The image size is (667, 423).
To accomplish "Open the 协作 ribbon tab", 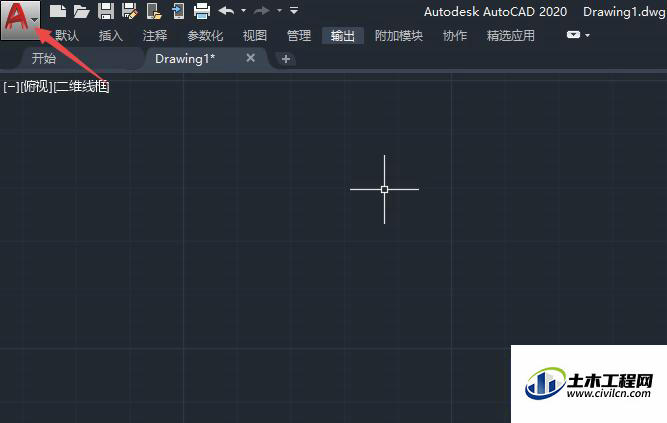I will (x=455, y=36).
